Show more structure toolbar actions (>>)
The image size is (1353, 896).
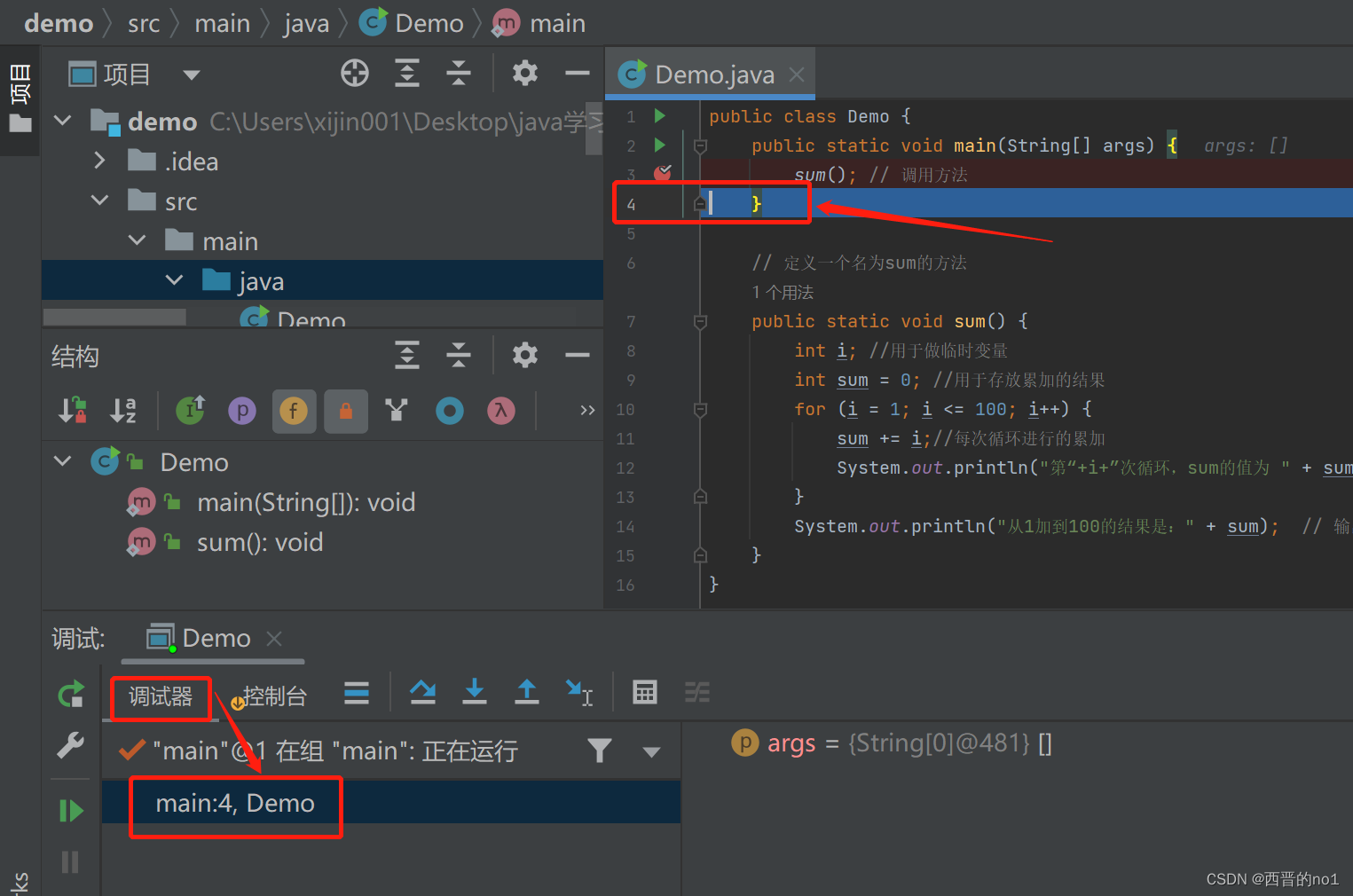point(587,410)
